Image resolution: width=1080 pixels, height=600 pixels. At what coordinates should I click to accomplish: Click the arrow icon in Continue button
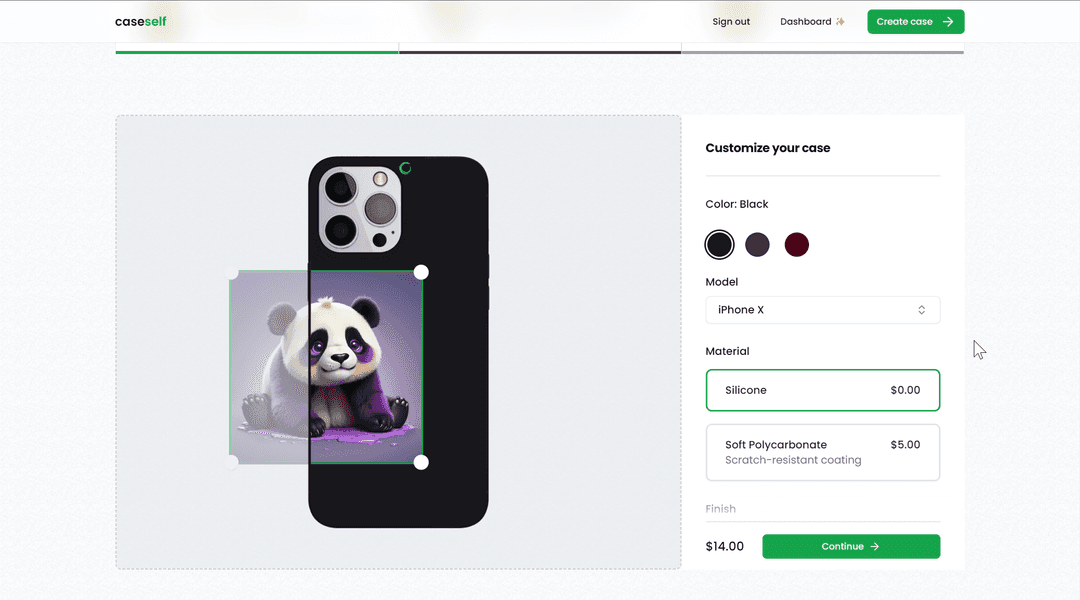[875, 547]
